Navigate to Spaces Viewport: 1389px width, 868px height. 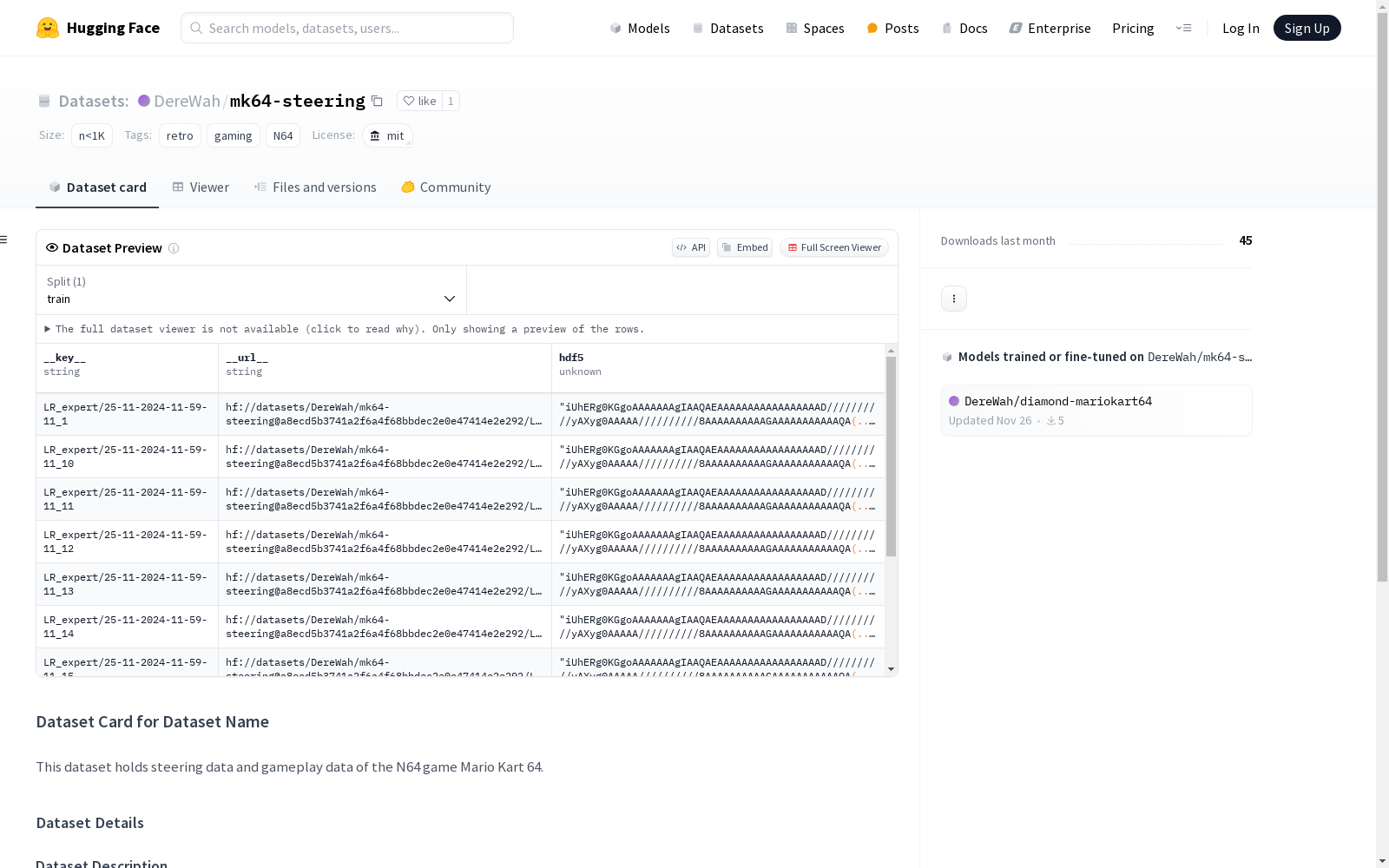(x=814, y=28)
